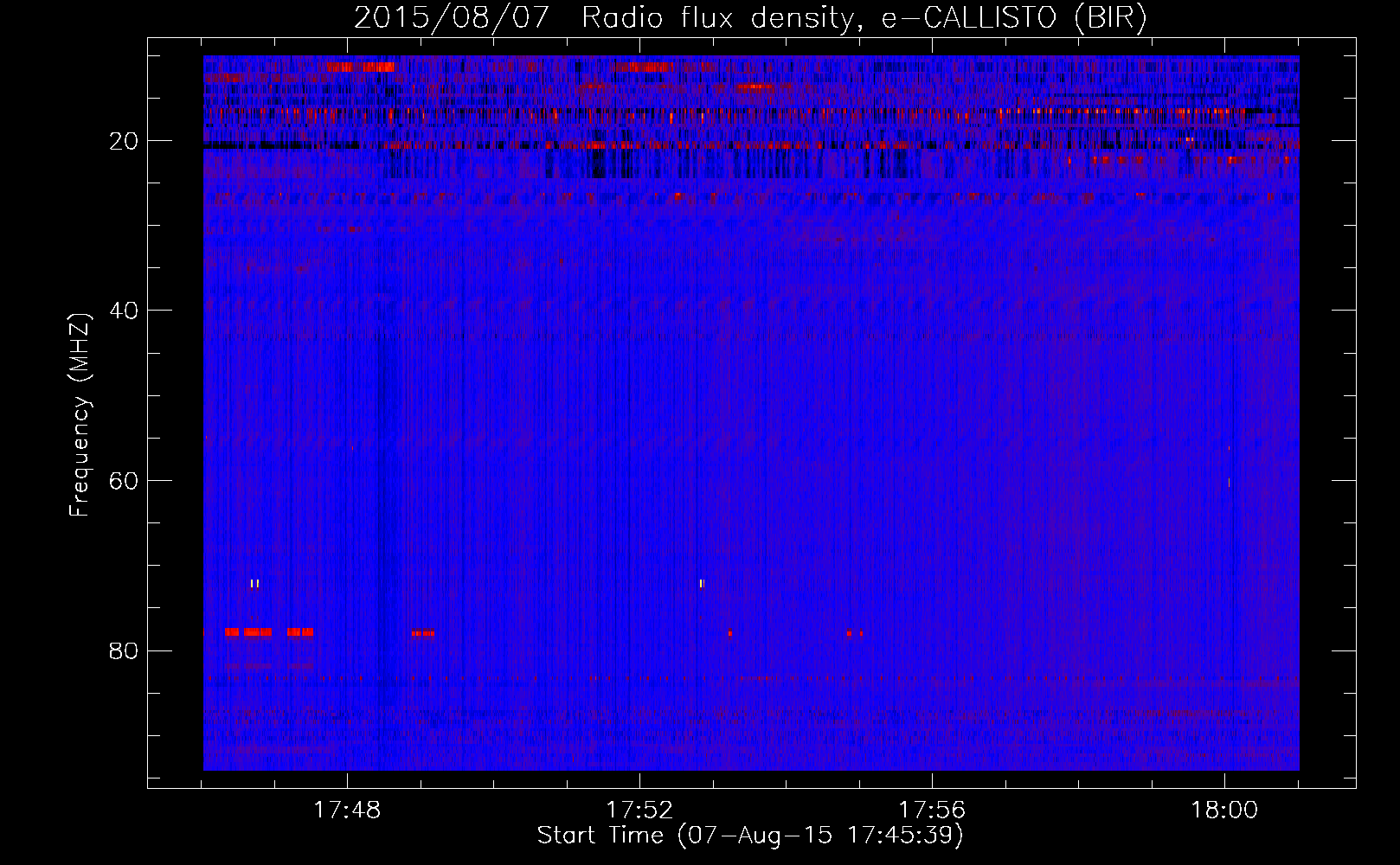Click the 17:48 time tick label

[347, 811]
